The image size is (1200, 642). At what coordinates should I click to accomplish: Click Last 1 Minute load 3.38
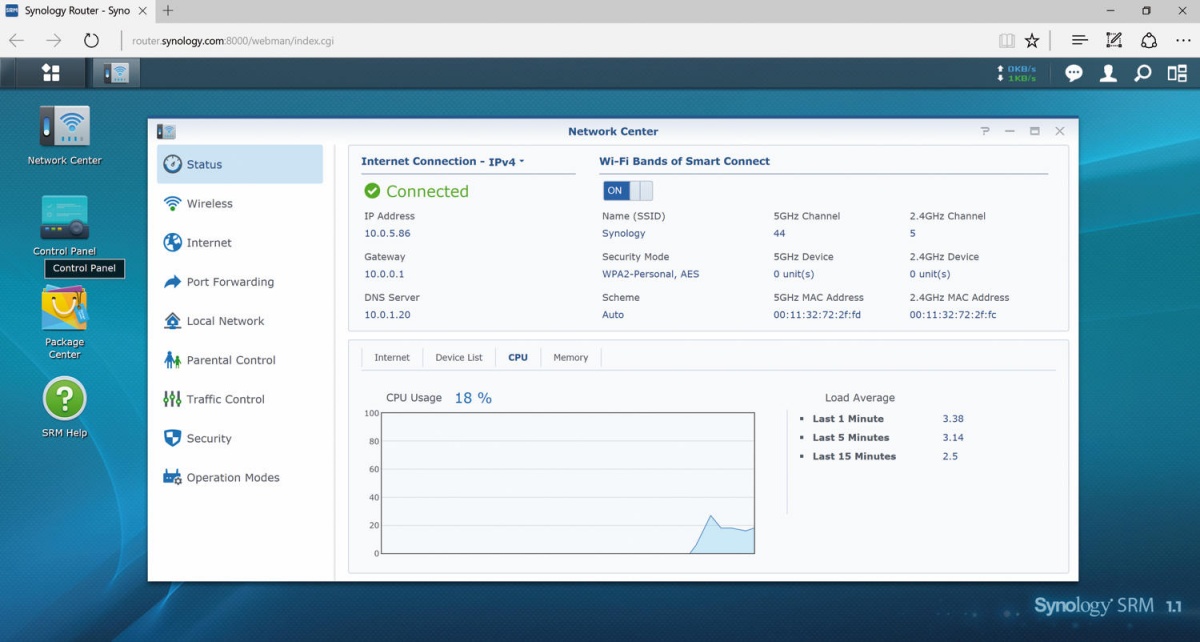click(x=953, y=419)
